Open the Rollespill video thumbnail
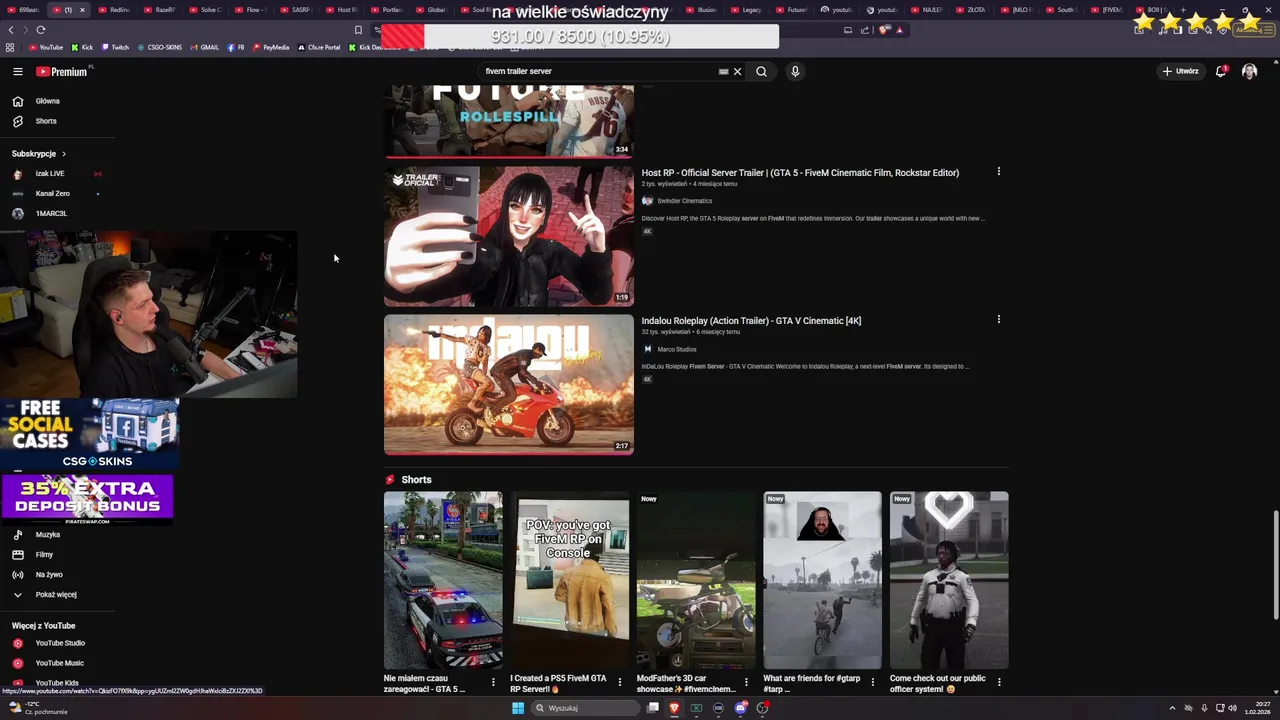 click(509, 121)
